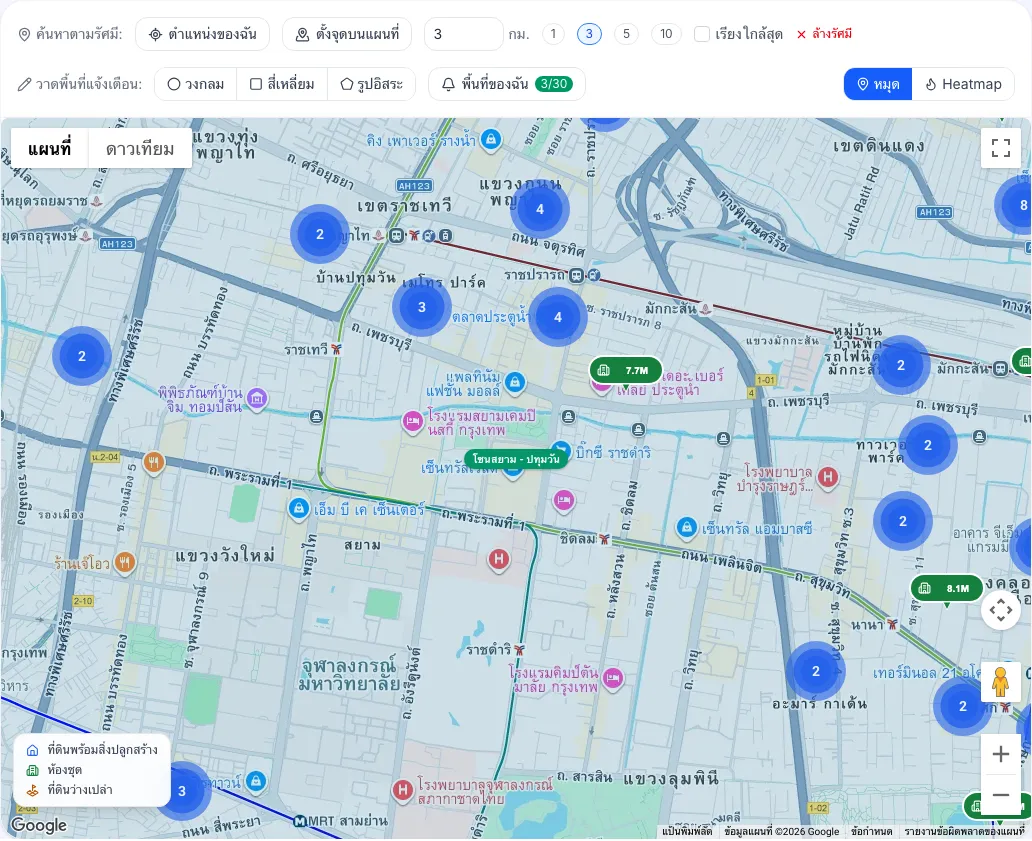Click the โซนสยาม - ปทุมวัน zone label
Viewport: 1032px width, 841px height.
(x=516, y=459)
